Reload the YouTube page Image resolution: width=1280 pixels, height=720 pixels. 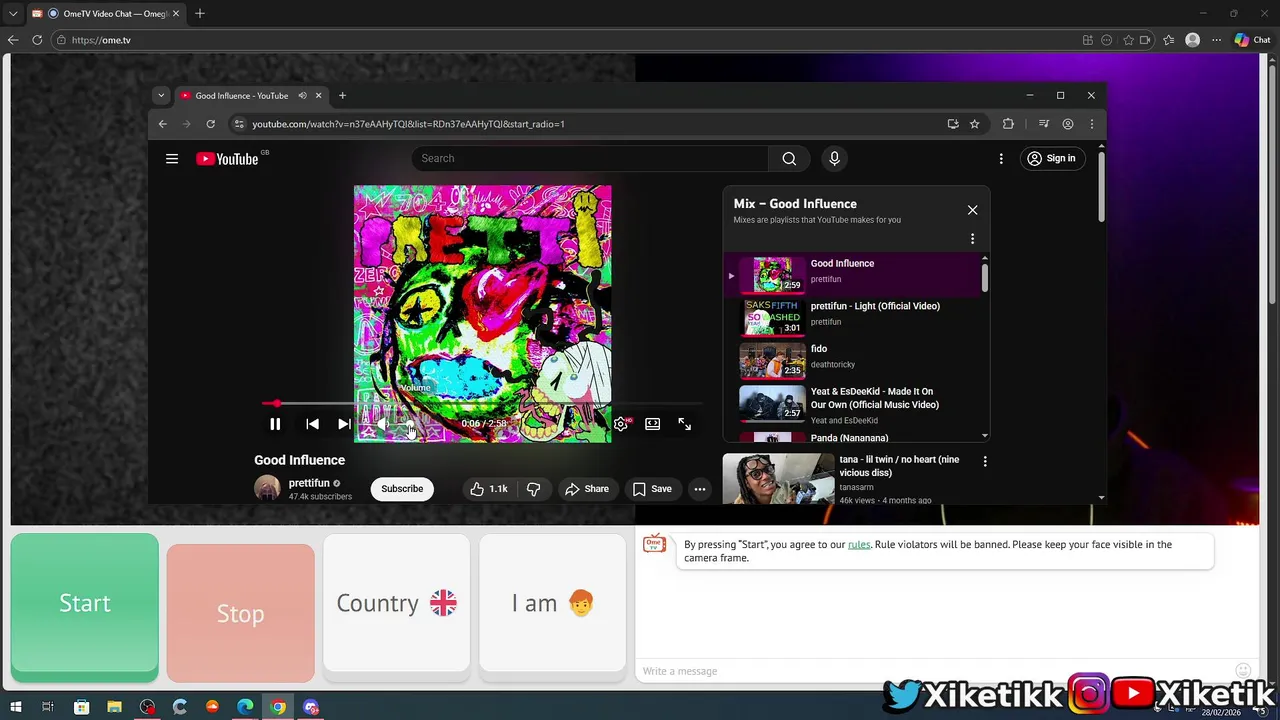(x=210, y=124)
